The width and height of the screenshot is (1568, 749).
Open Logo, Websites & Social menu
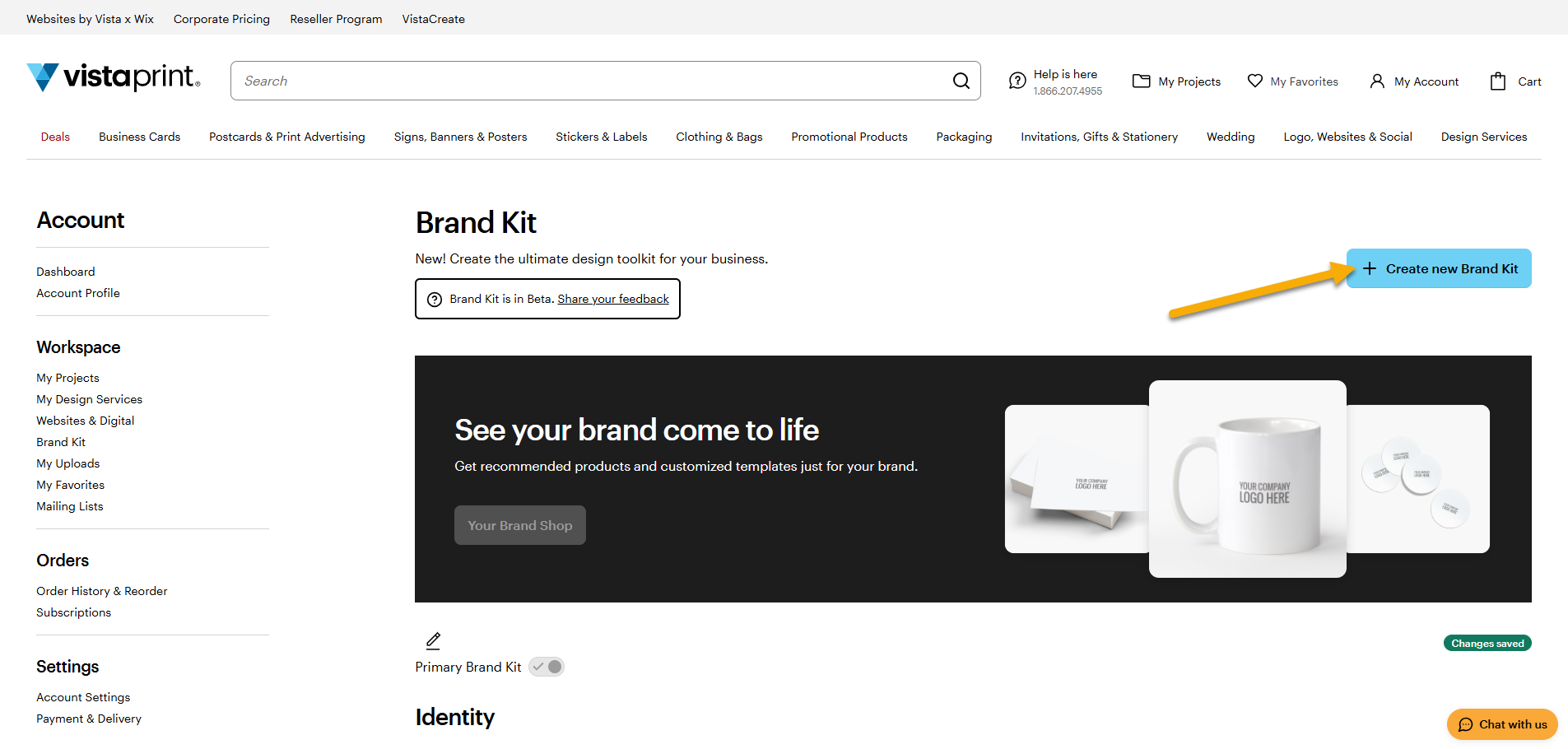click(1348, 137)
